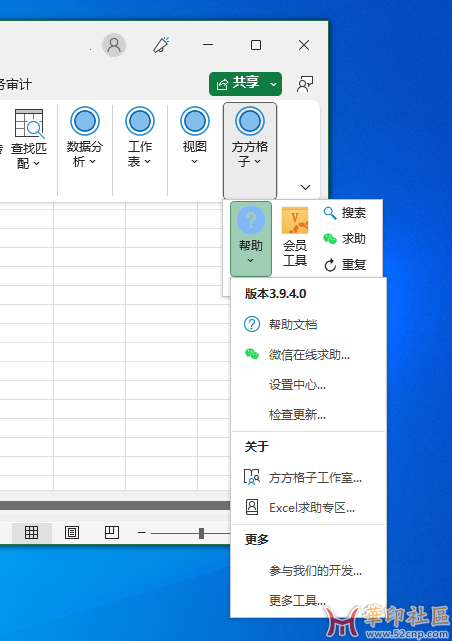The height and width of the screenshot is (641, 452).
Task: Close the Excel window
Action: [304, 45]
